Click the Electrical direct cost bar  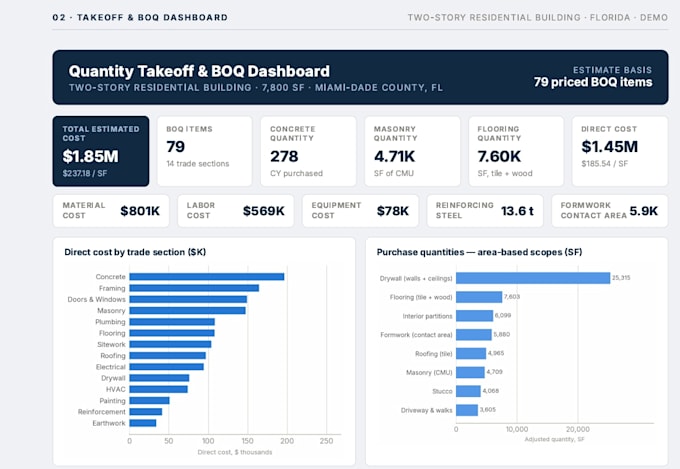click(x=167, y=367)
